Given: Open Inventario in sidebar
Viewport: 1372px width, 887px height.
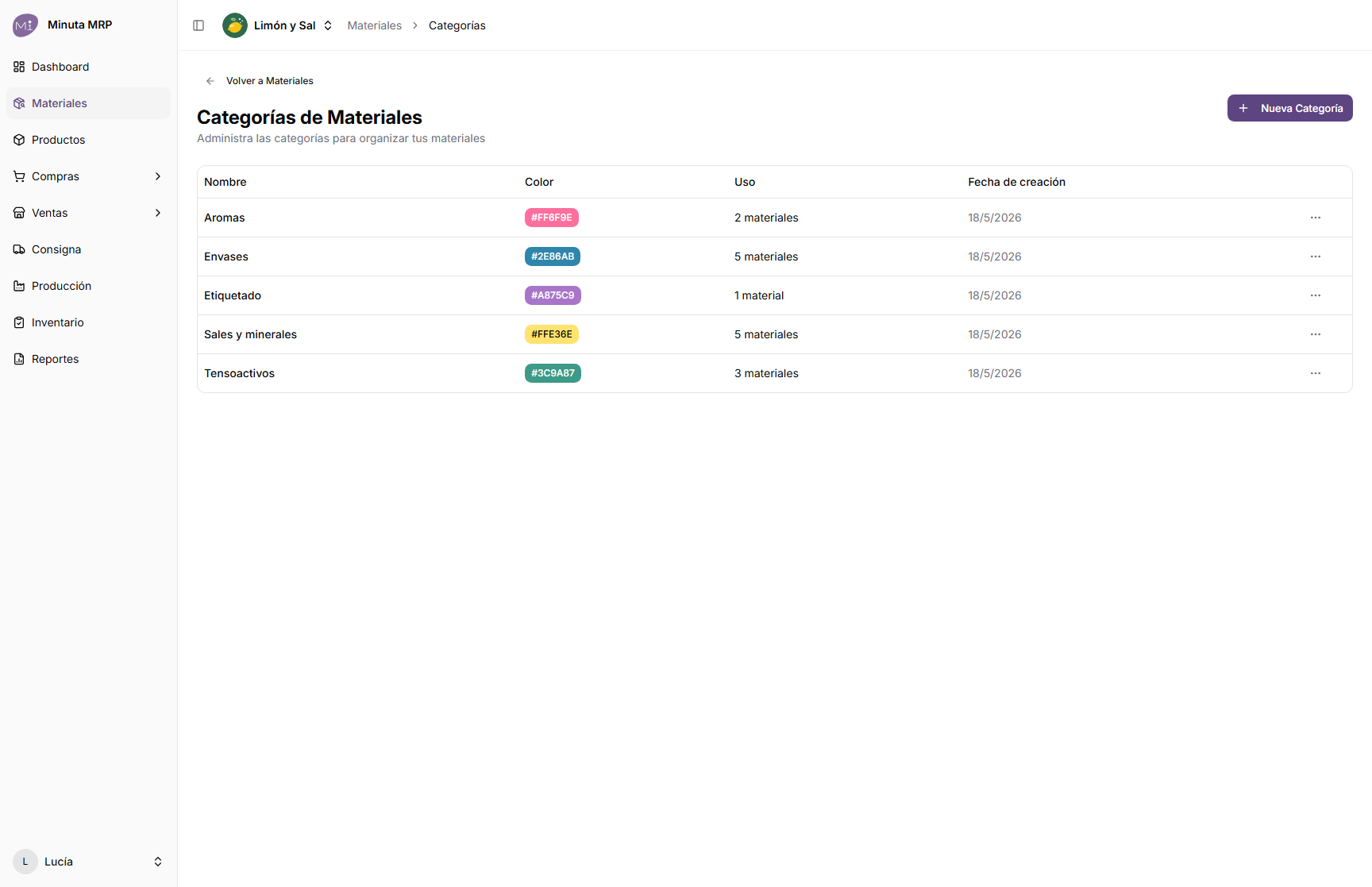Looking at the screenshot, I should 88,322.
